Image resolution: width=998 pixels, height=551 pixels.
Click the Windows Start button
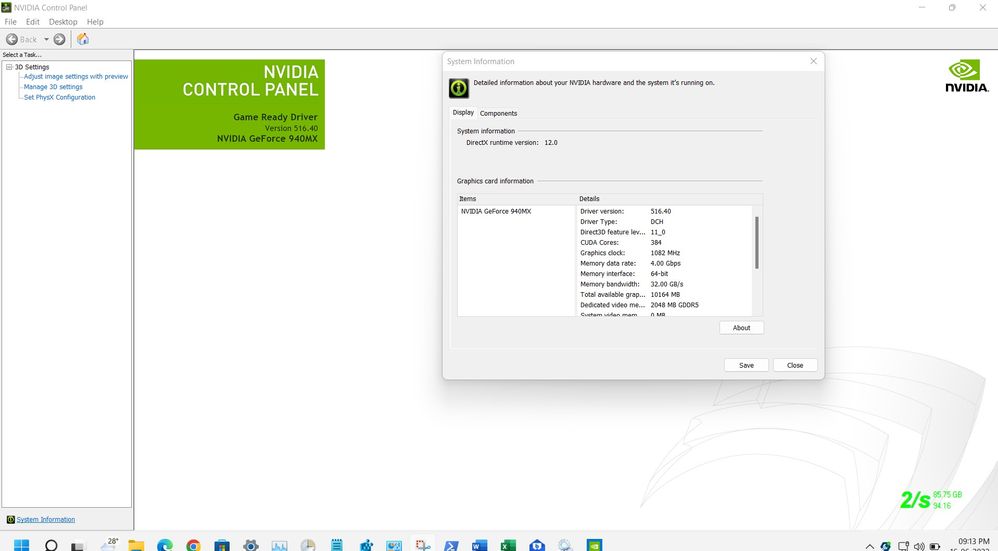click(21, 546)
